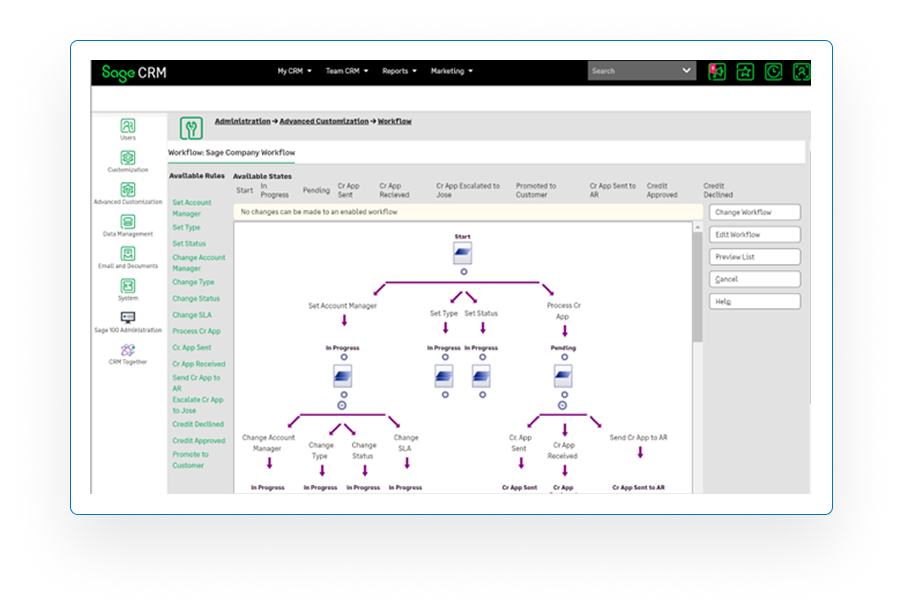Click the Preview List button
This screenshot has height=615, width=903.
tap(754, 257)
